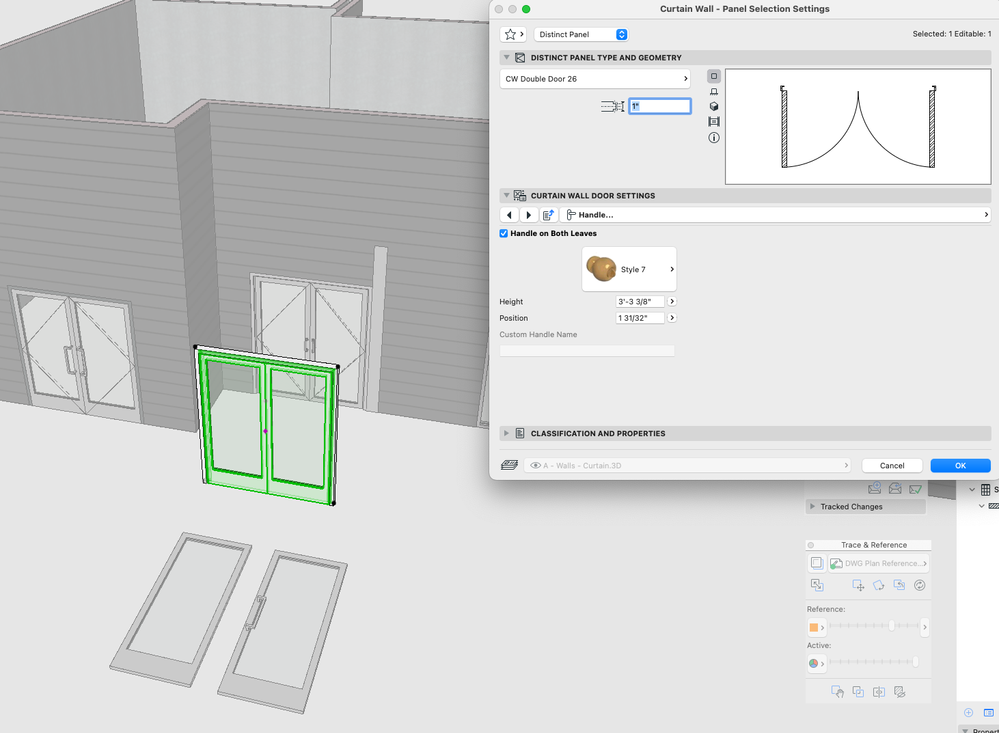Image resolution: width=999 pixels, height=733 pixels.
Task: Go to previous door settings page
Action: tap(510, 215)
